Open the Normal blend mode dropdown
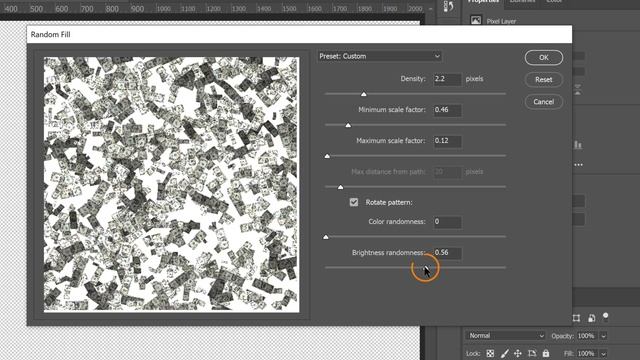The height and width of the screenshot is (360, 640). [505, 336]
